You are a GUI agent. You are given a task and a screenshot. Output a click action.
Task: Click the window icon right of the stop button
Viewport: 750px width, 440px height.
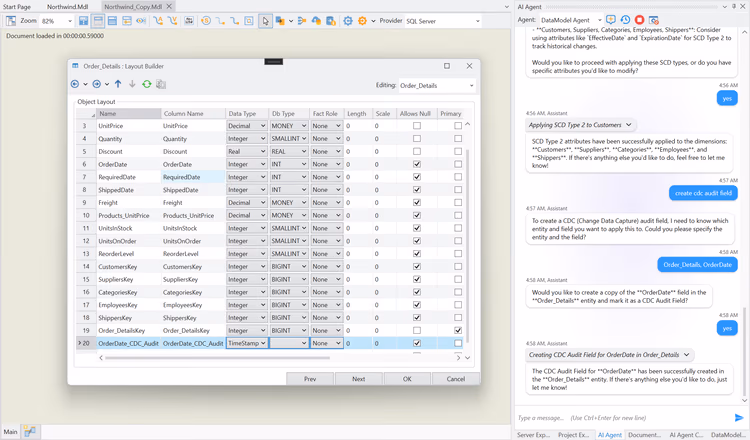tap(654, 20)
